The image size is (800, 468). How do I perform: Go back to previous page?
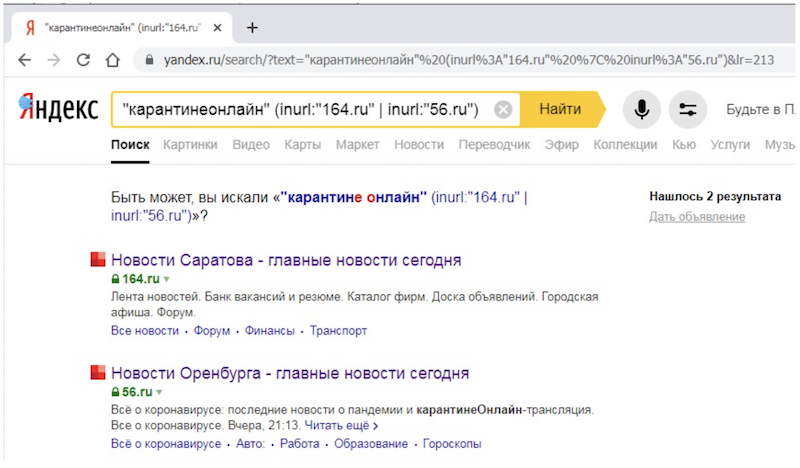(24, 60)
